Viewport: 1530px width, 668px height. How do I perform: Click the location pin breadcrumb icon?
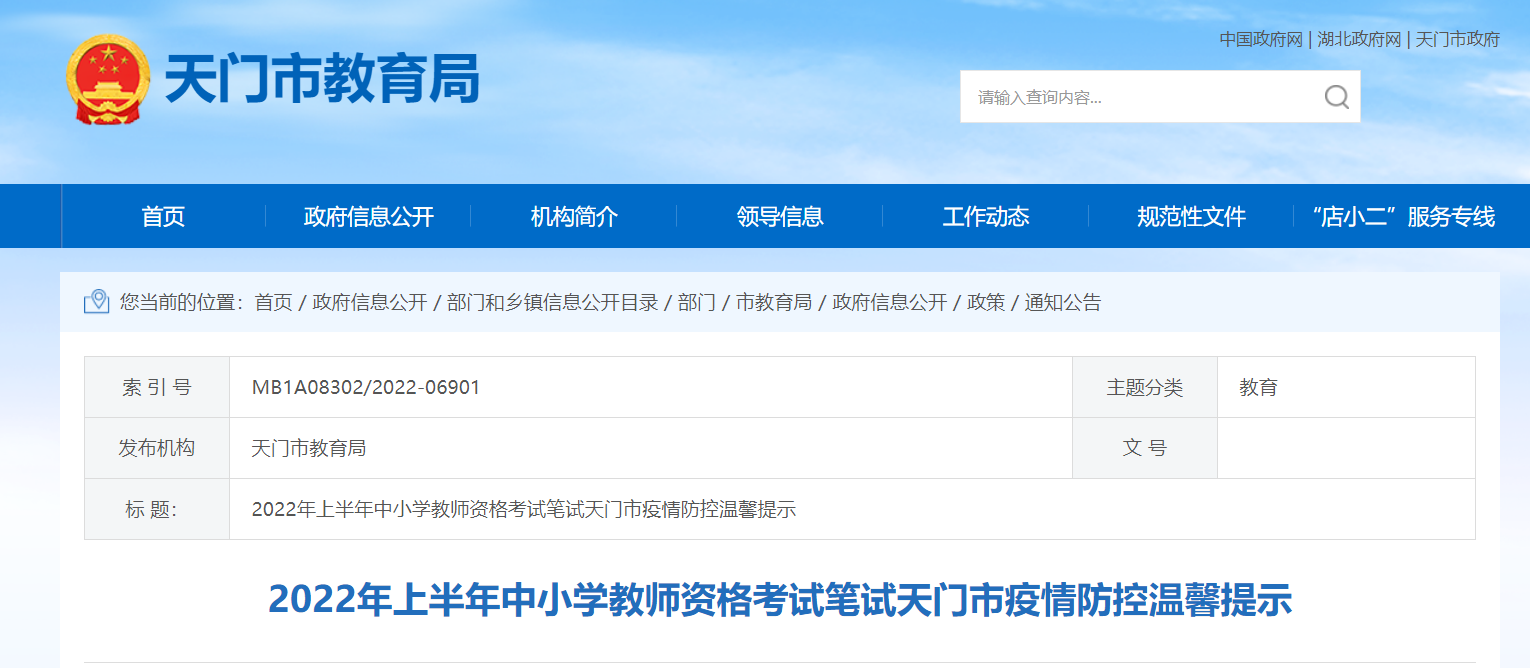click(96, 302)
